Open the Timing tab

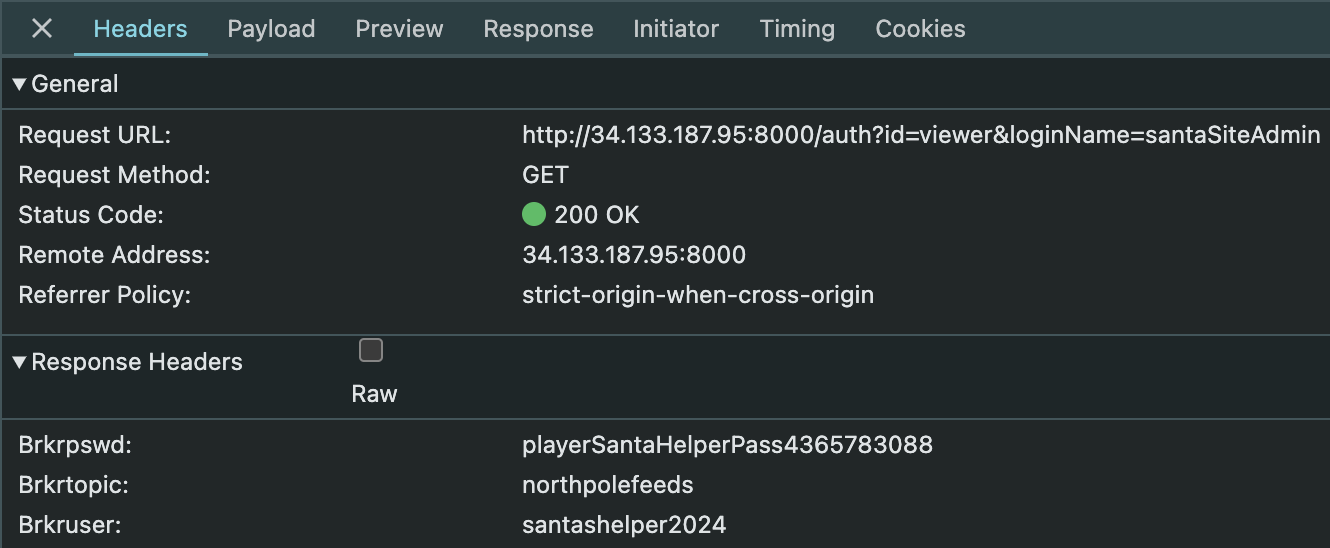pos(797,29)
